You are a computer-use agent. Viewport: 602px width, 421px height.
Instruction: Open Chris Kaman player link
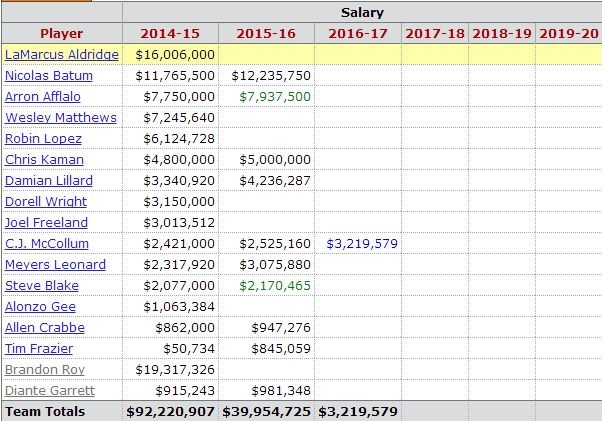coord(44,160)
